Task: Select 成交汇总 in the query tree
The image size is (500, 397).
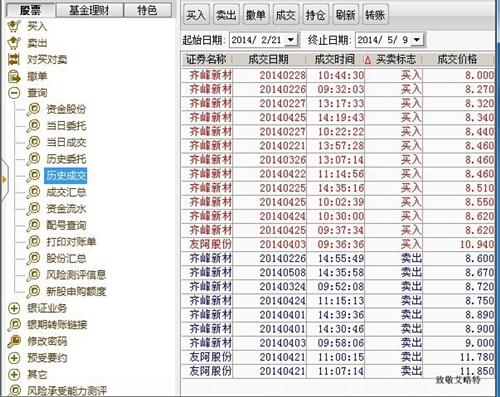Action: click(66, 192)
